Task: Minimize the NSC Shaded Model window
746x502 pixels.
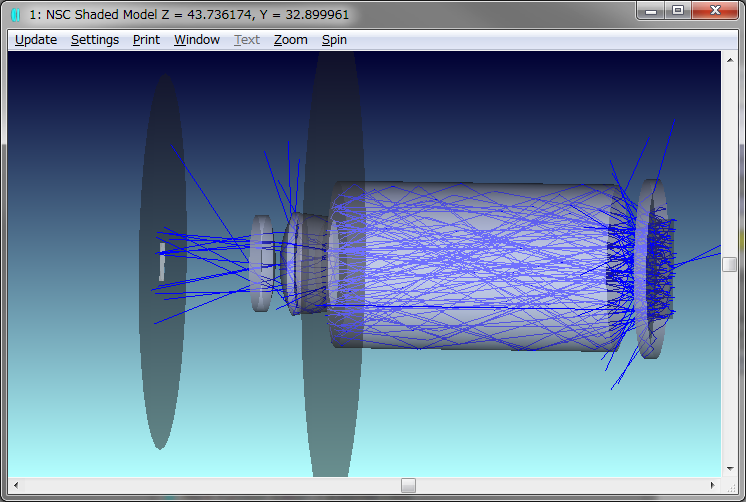Action: point(651,11)
